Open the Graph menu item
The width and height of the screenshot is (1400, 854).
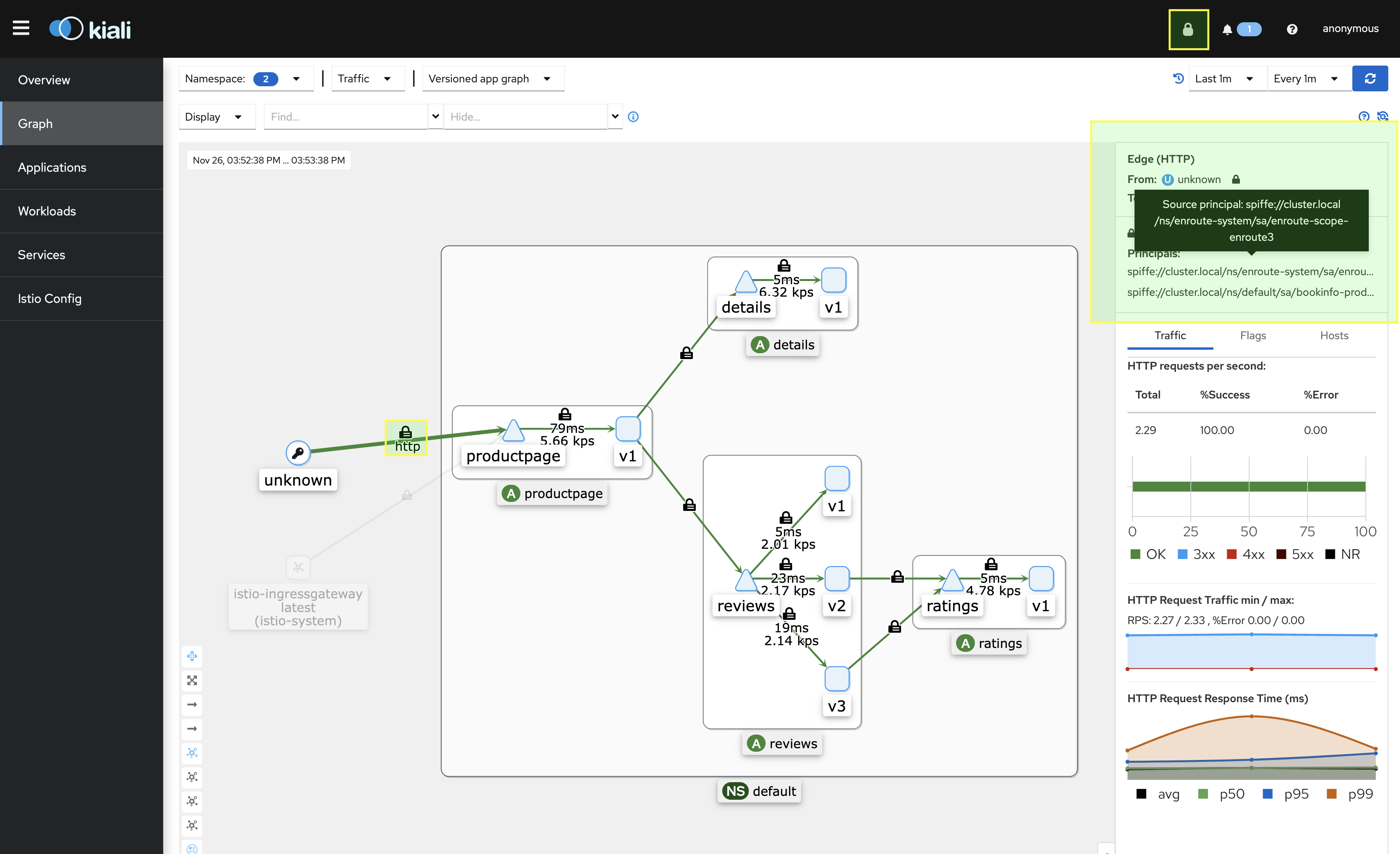36,123
